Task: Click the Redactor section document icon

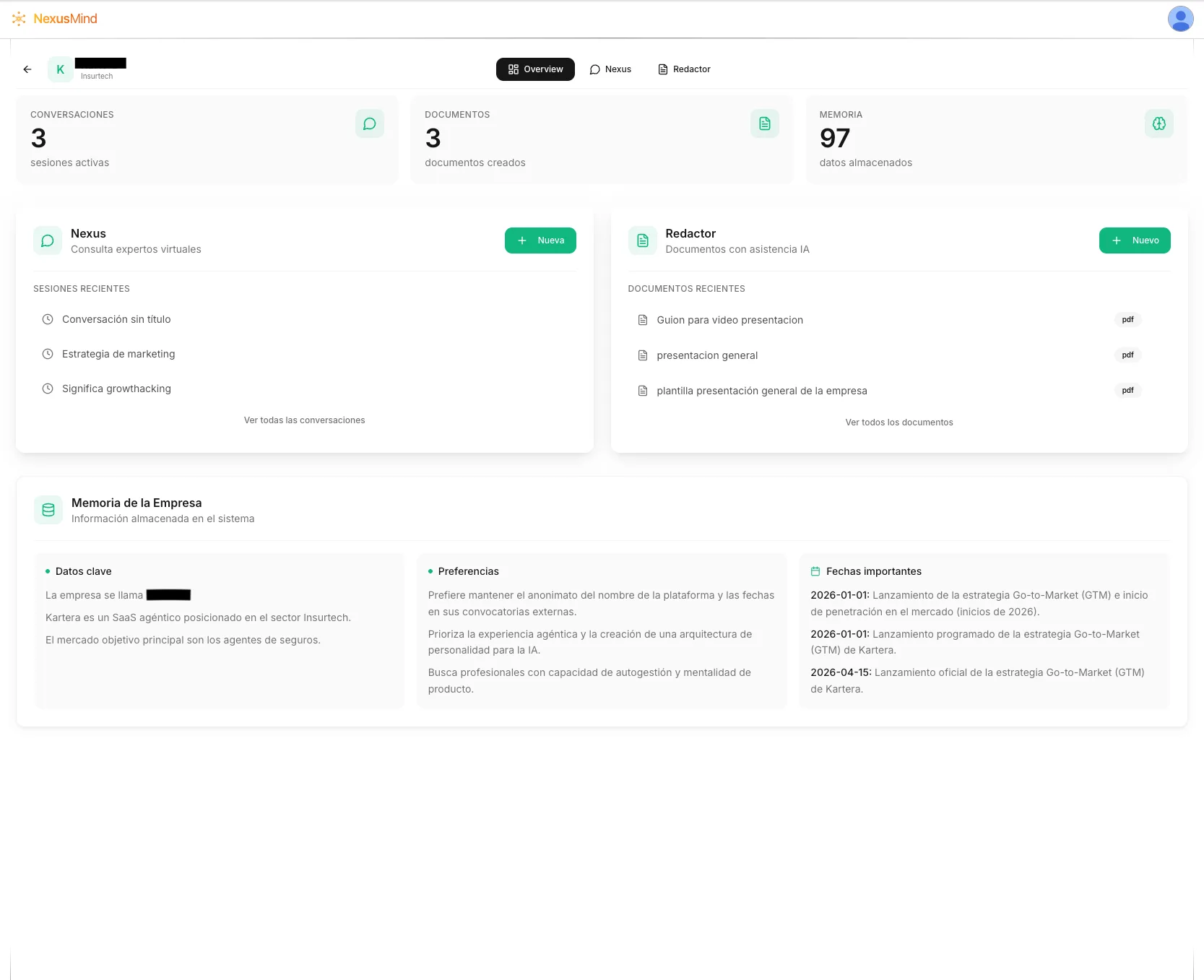Action: click(x=643, y=240)
